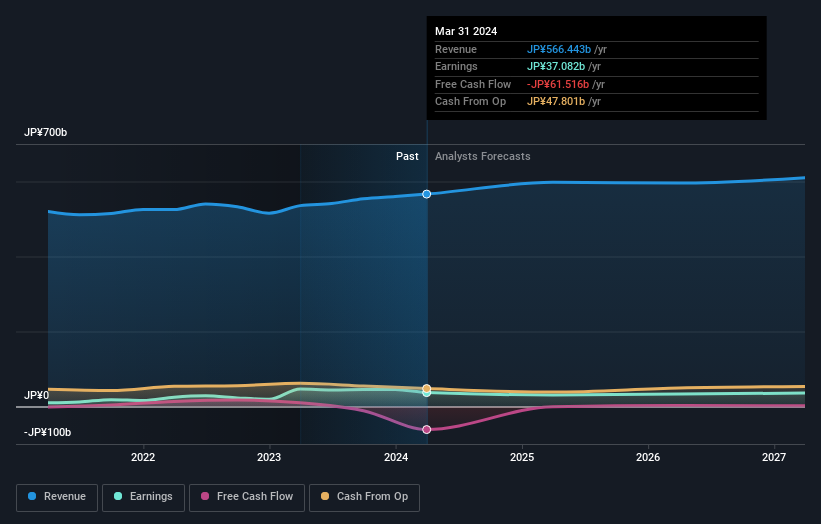
Task: Click the 2022 x-axis label
Action: point(143,457)
